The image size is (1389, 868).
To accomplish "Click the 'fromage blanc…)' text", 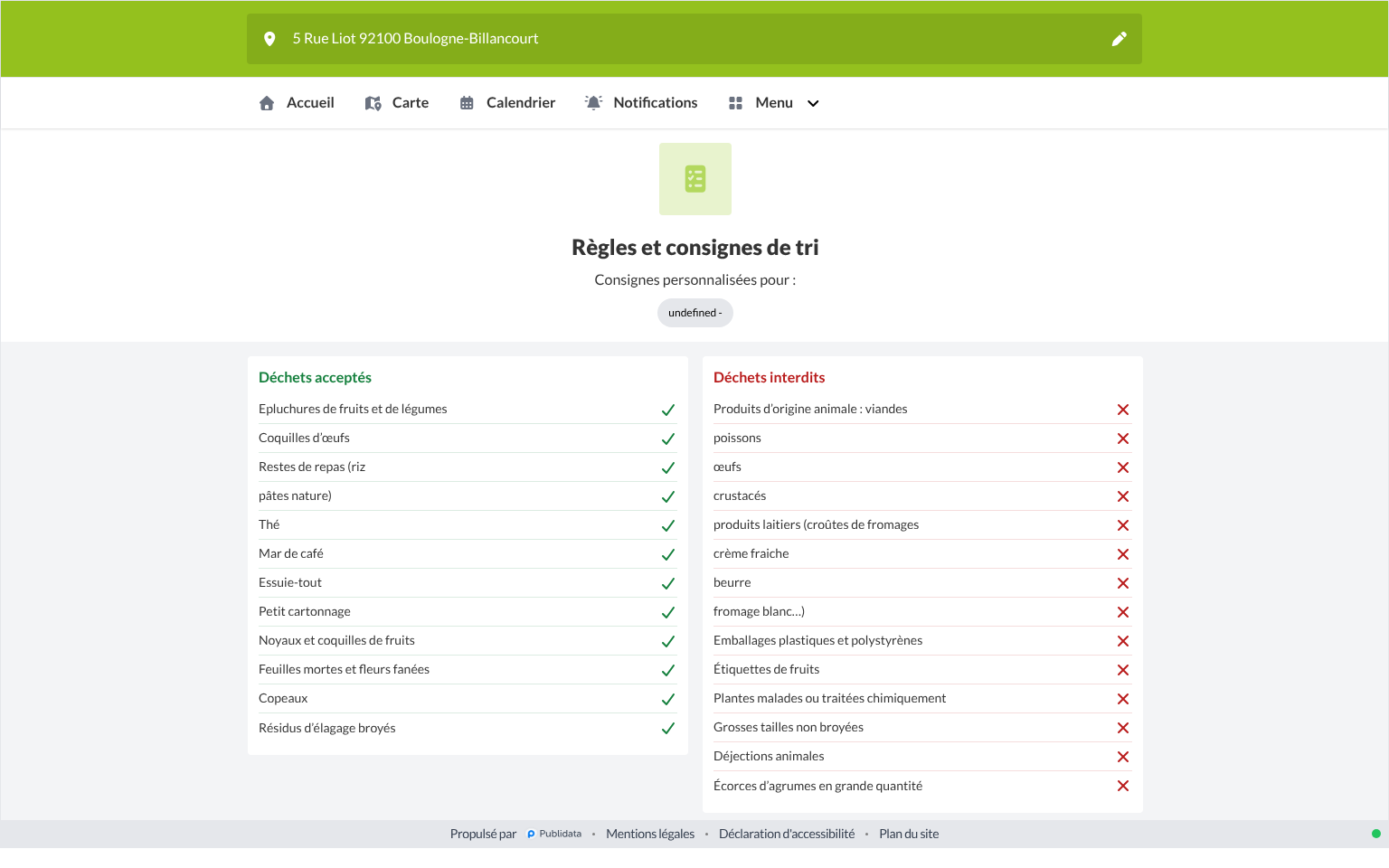I will coord(759,611).
